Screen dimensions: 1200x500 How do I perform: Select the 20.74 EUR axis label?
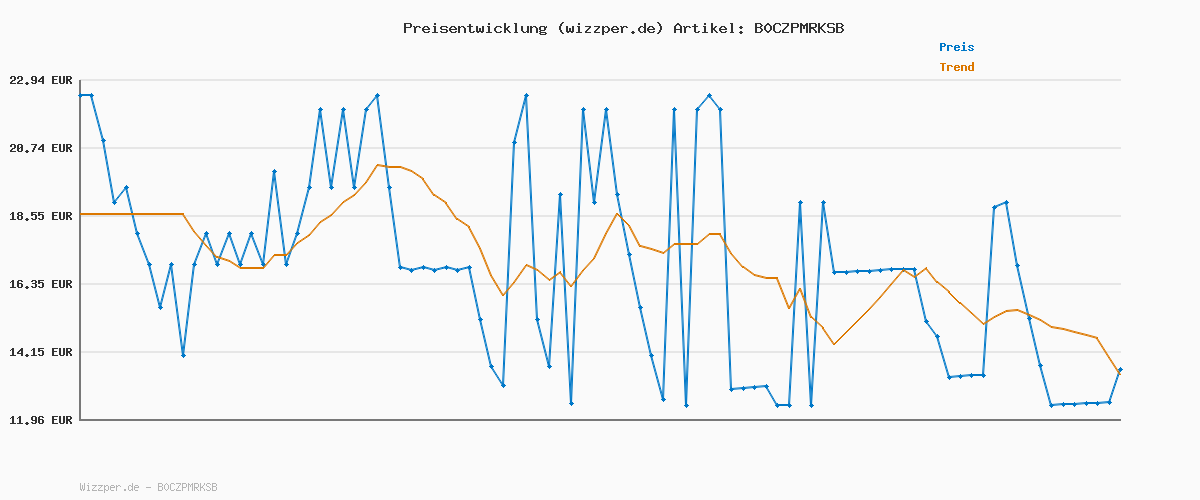(40, 148)
